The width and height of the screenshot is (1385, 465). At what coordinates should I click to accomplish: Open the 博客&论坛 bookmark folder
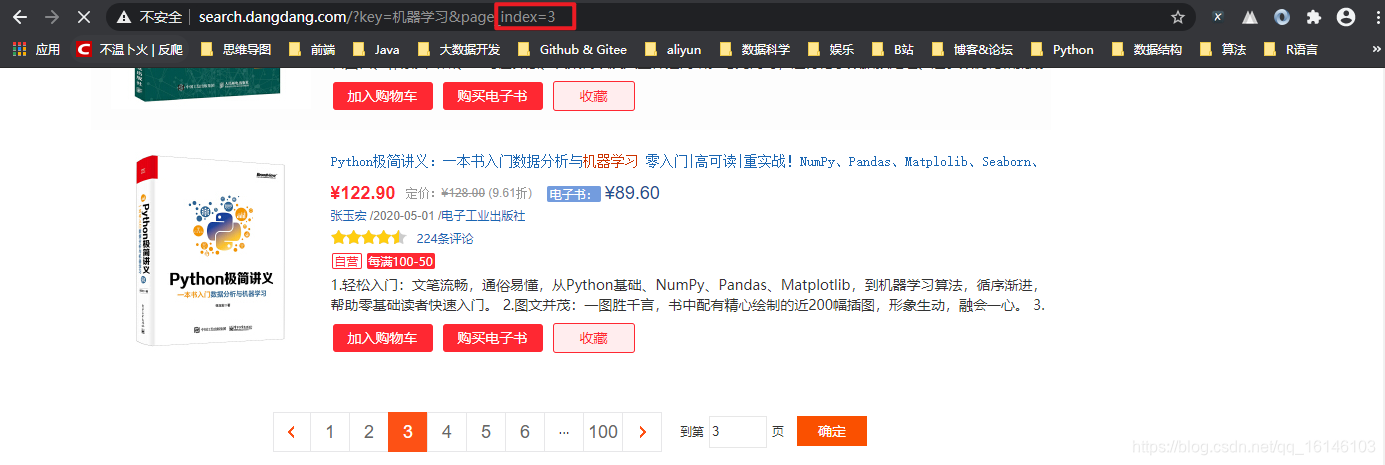pos(973,49)
